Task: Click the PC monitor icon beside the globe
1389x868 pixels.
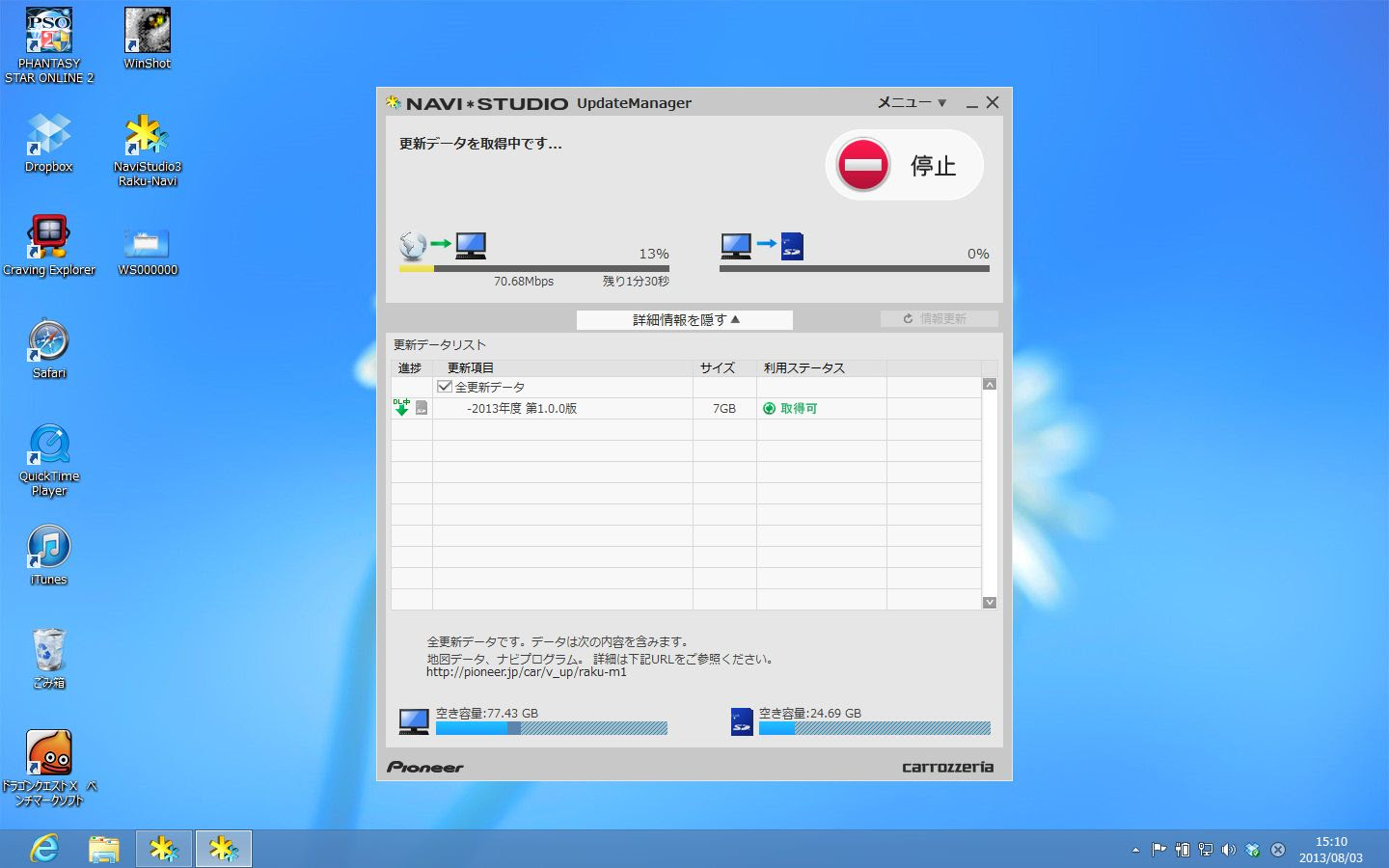Action: pos(471,245)
